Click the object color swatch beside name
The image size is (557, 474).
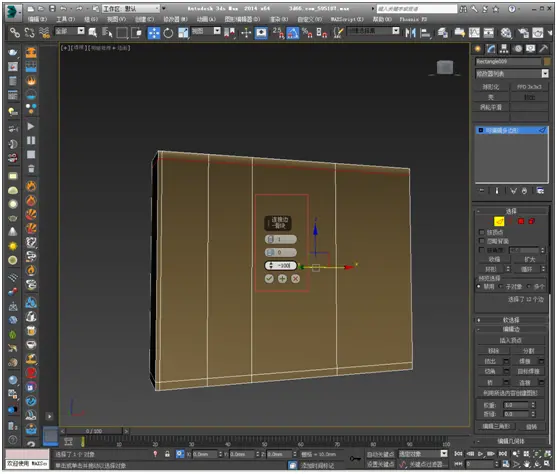point(547,61)
